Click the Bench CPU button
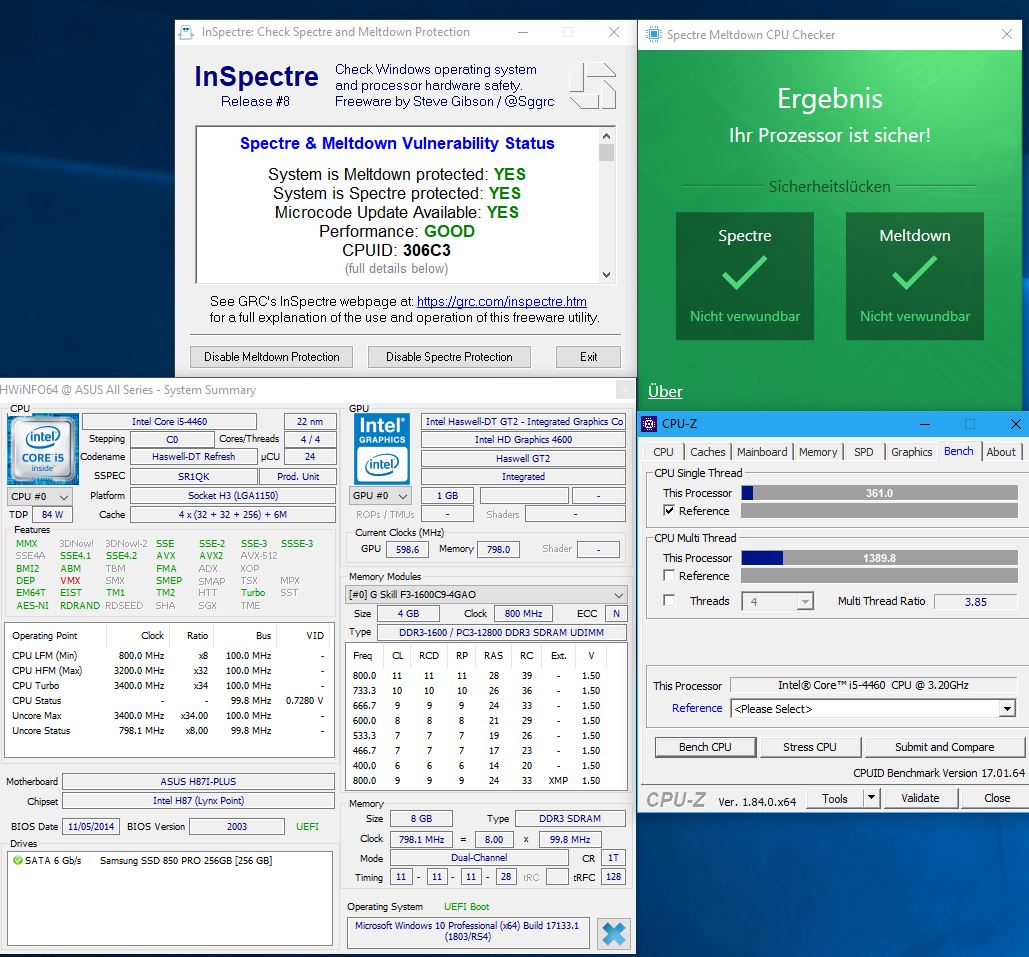 [705, 747]
